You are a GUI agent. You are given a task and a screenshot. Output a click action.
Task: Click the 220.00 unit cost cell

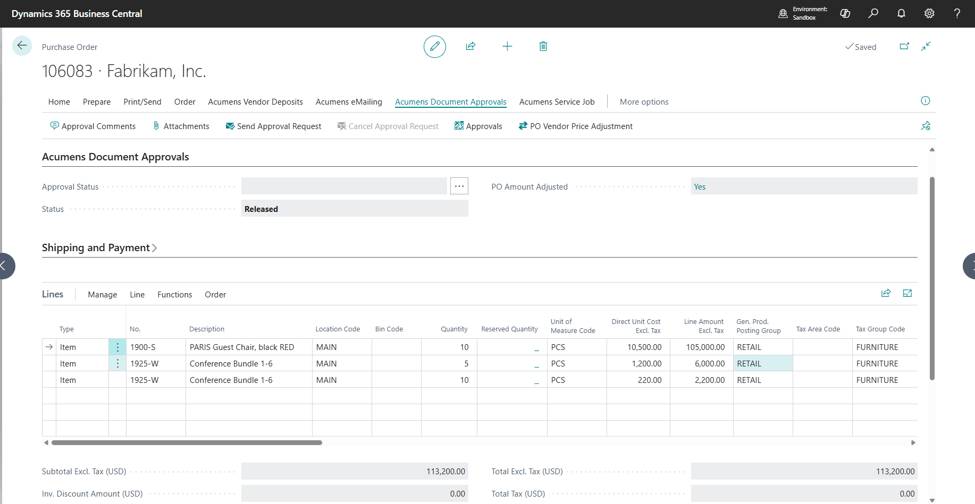(x=638, y=380)
